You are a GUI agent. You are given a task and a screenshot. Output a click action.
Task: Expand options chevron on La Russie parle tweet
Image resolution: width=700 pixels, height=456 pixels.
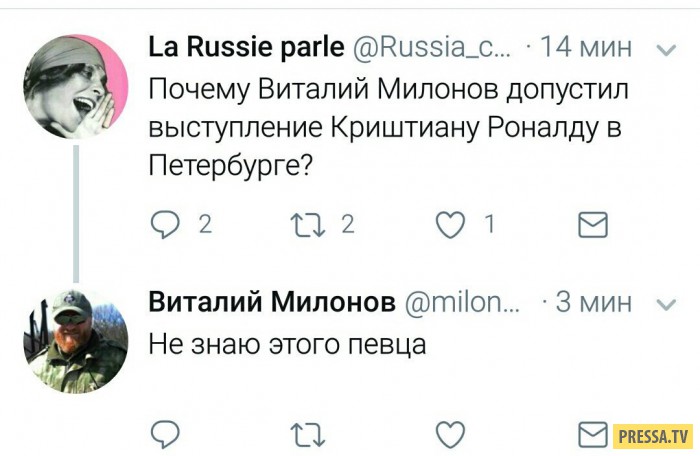(664, 48)
